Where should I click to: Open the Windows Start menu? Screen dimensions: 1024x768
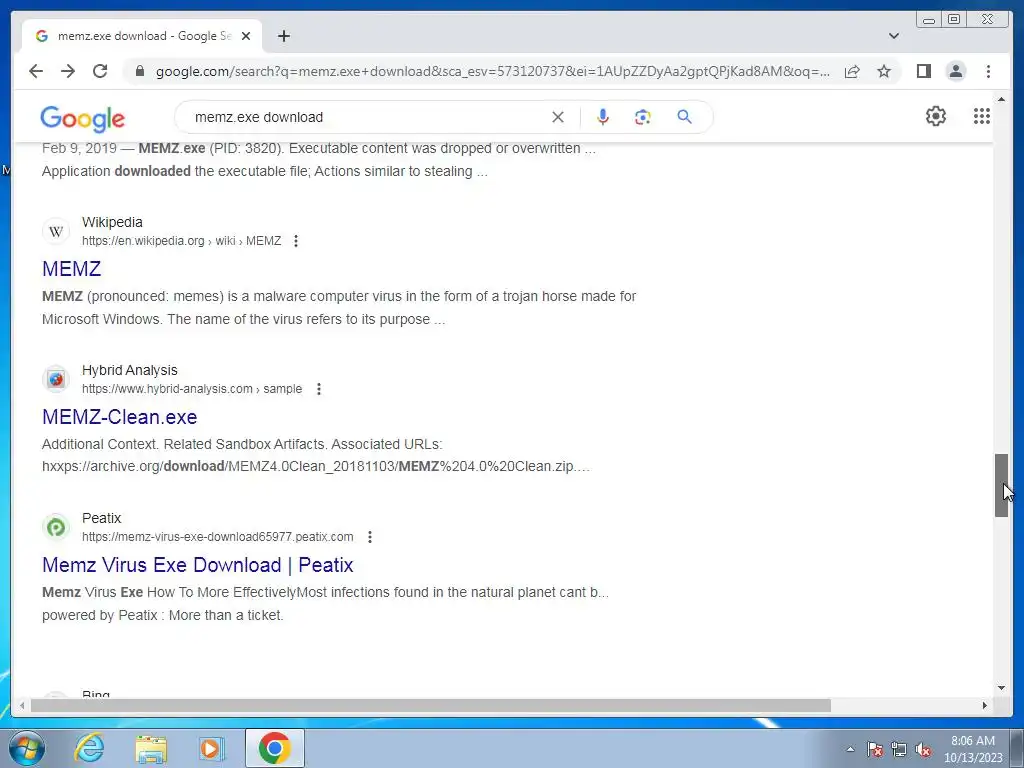(26, 748)
